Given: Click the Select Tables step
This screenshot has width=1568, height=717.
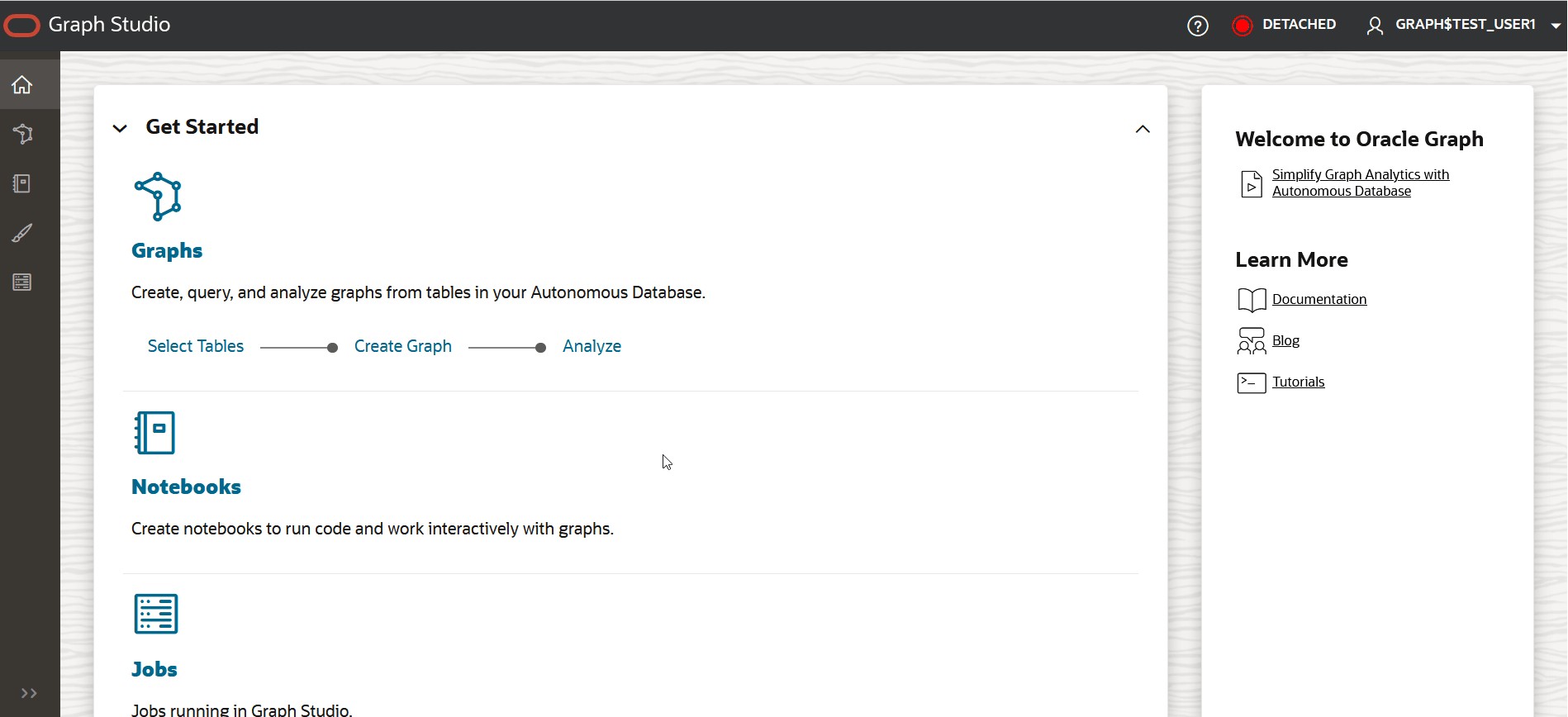Looking at the screenshot, I should pyautogui.click(x=196, y=346).
